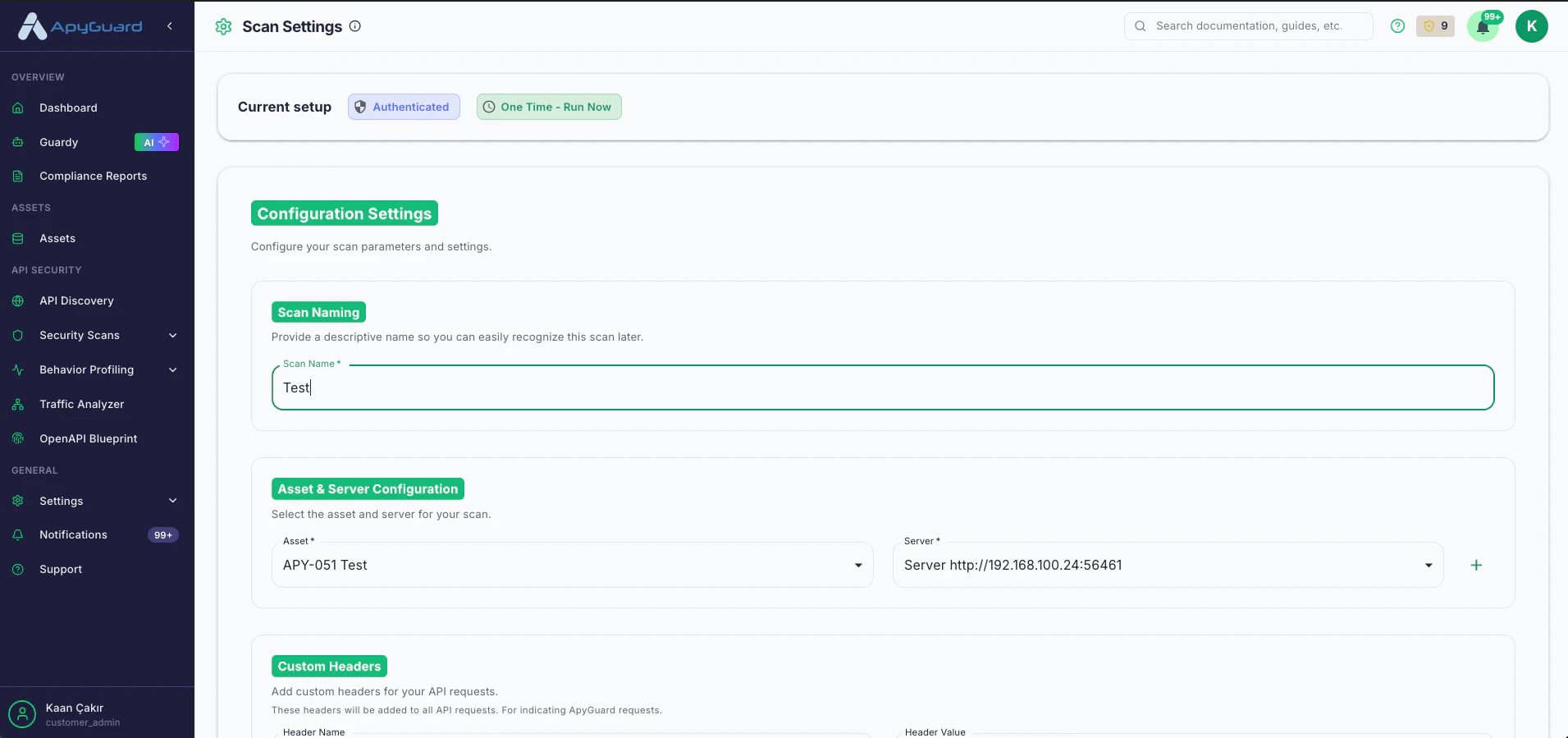The image size is (1568, 738).
Task: Click the Scan Naming section label
Action: [x=318, y=312]
